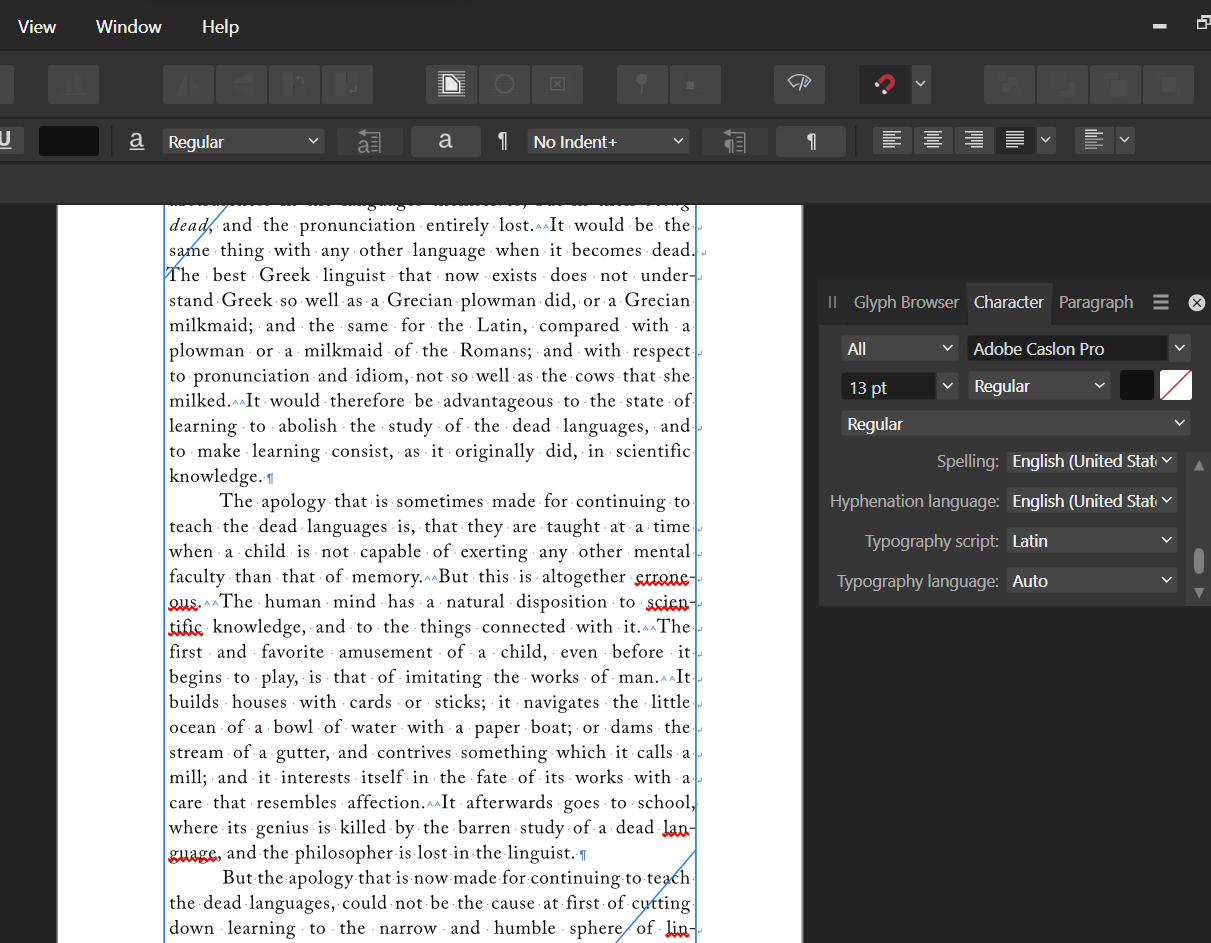Open the justify options dropdown arrow
Screen dimensions: 1211x943
coord(1046,141)
